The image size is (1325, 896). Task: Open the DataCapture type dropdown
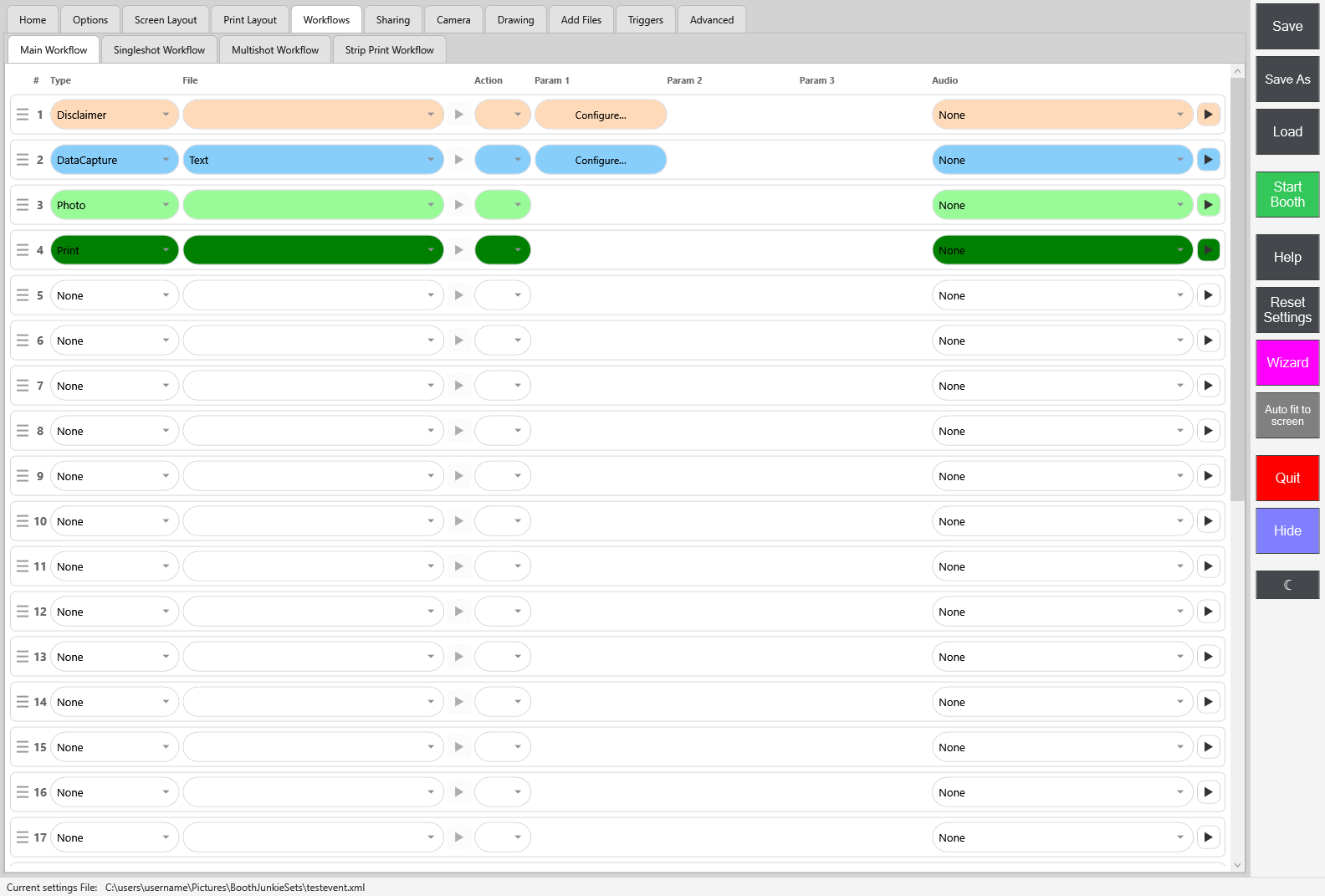[x=115, y=160]
